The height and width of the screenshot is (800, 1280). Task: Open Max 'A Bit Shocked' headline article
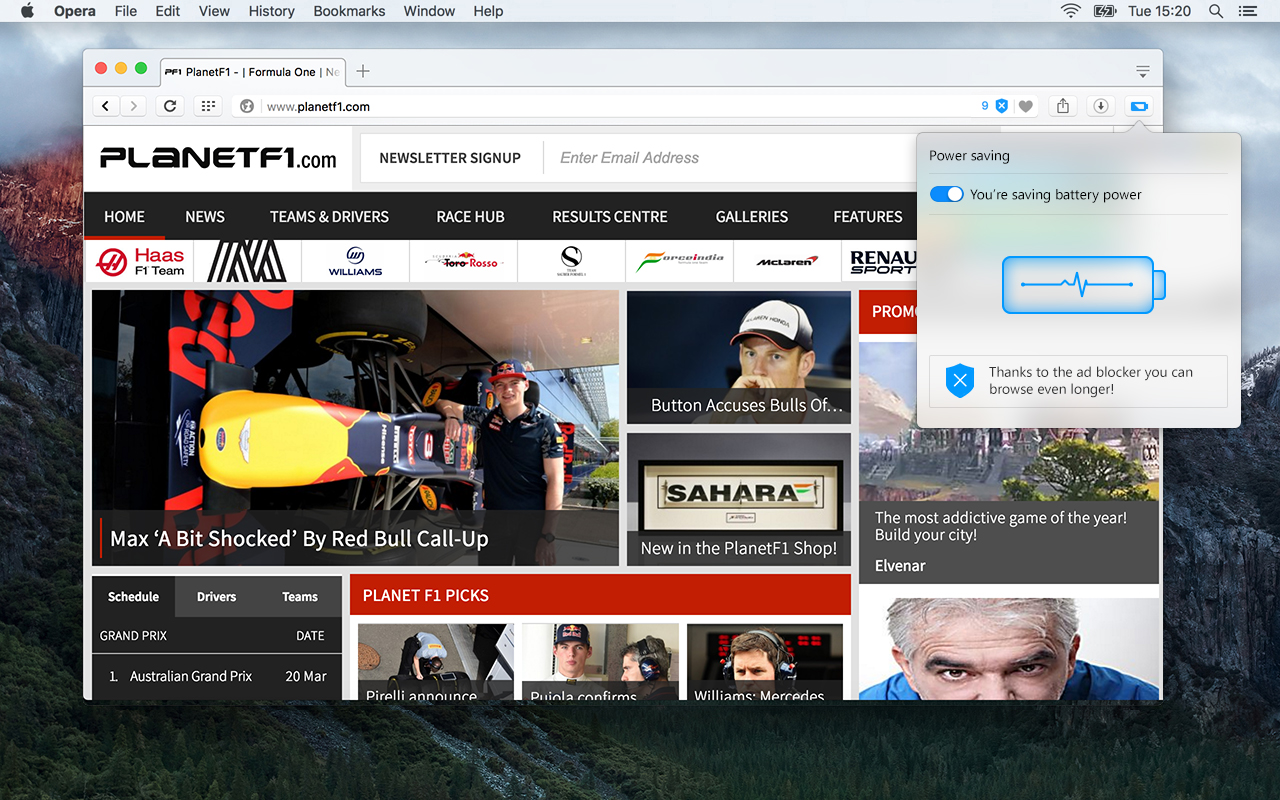tap(299, 538)
